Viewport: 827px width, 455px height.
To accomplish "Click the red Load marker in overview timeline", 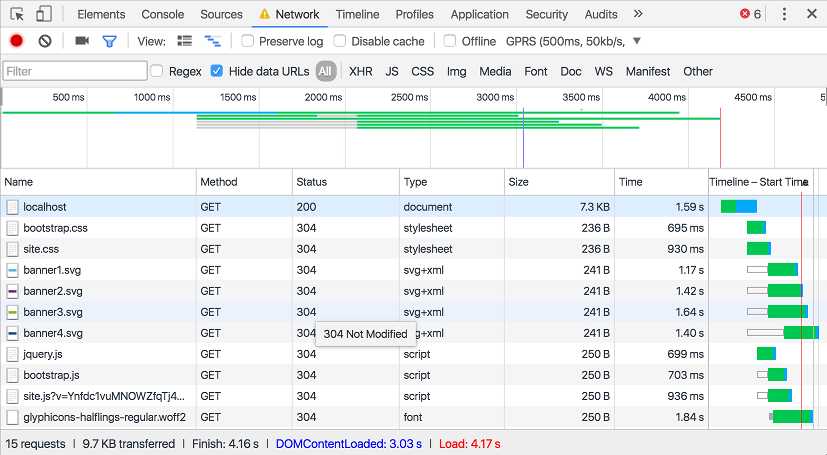I will coord(720,137).
